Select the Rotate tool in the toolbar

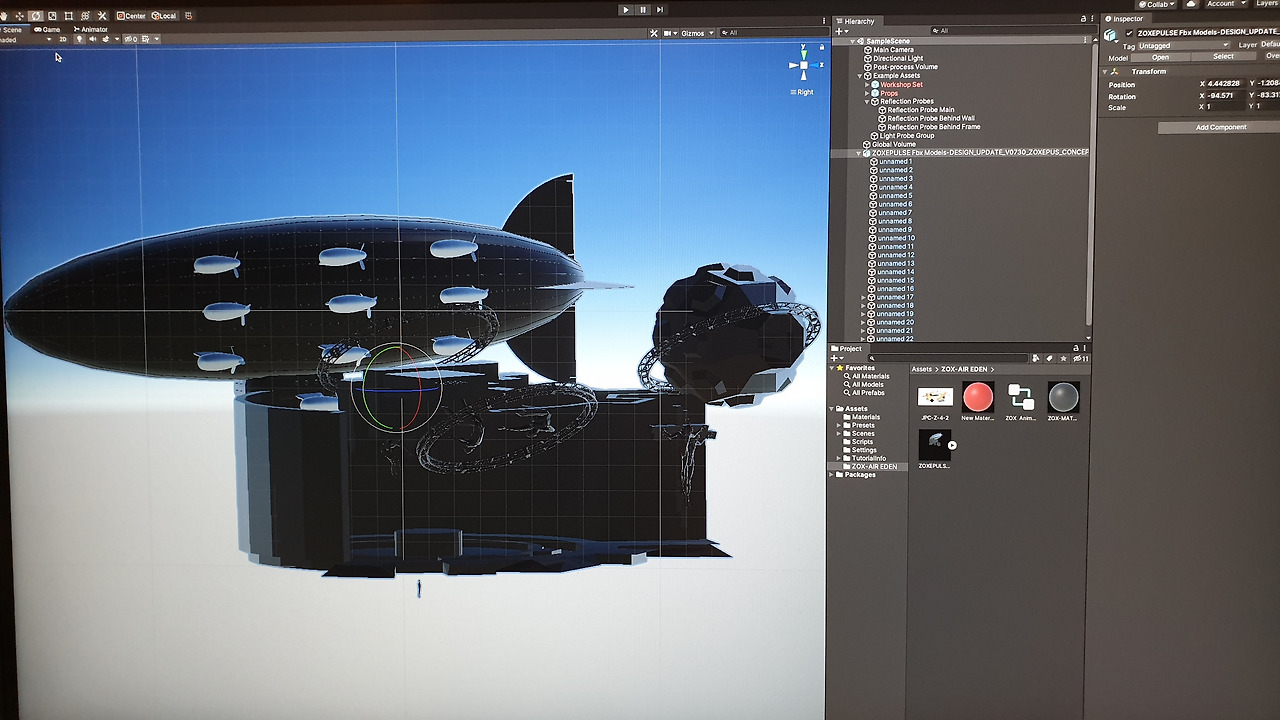coord(36,16)
